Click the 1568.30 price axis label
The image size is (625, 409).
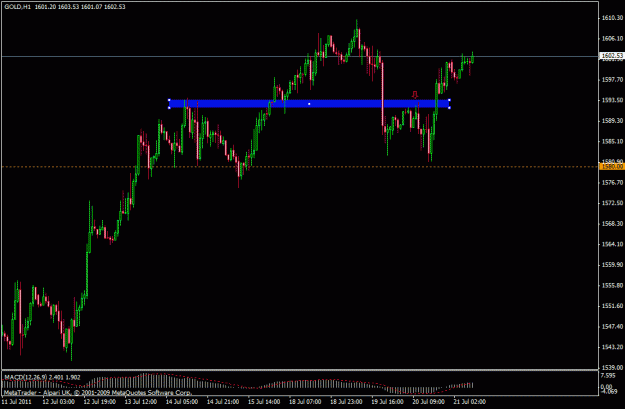[x=612, y=224]
